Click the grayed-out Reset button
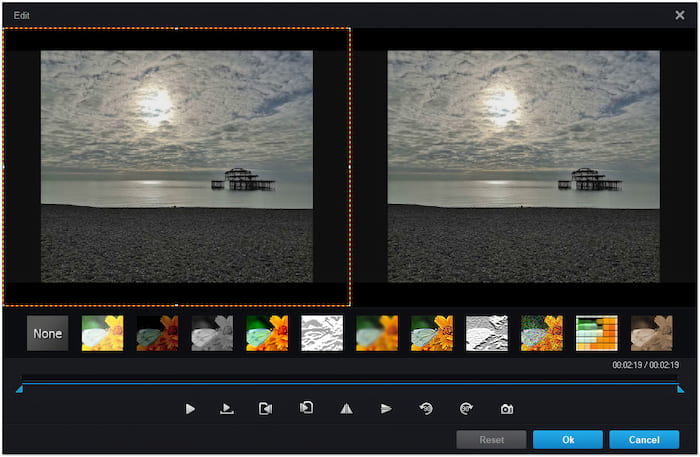Viewport: 700px width, 457px height. [491, 439]
